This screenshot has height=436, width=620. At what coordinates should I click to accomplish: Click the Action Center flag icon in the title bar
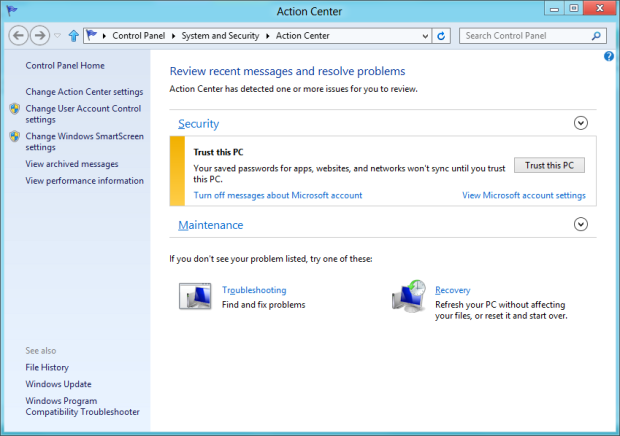12,10
